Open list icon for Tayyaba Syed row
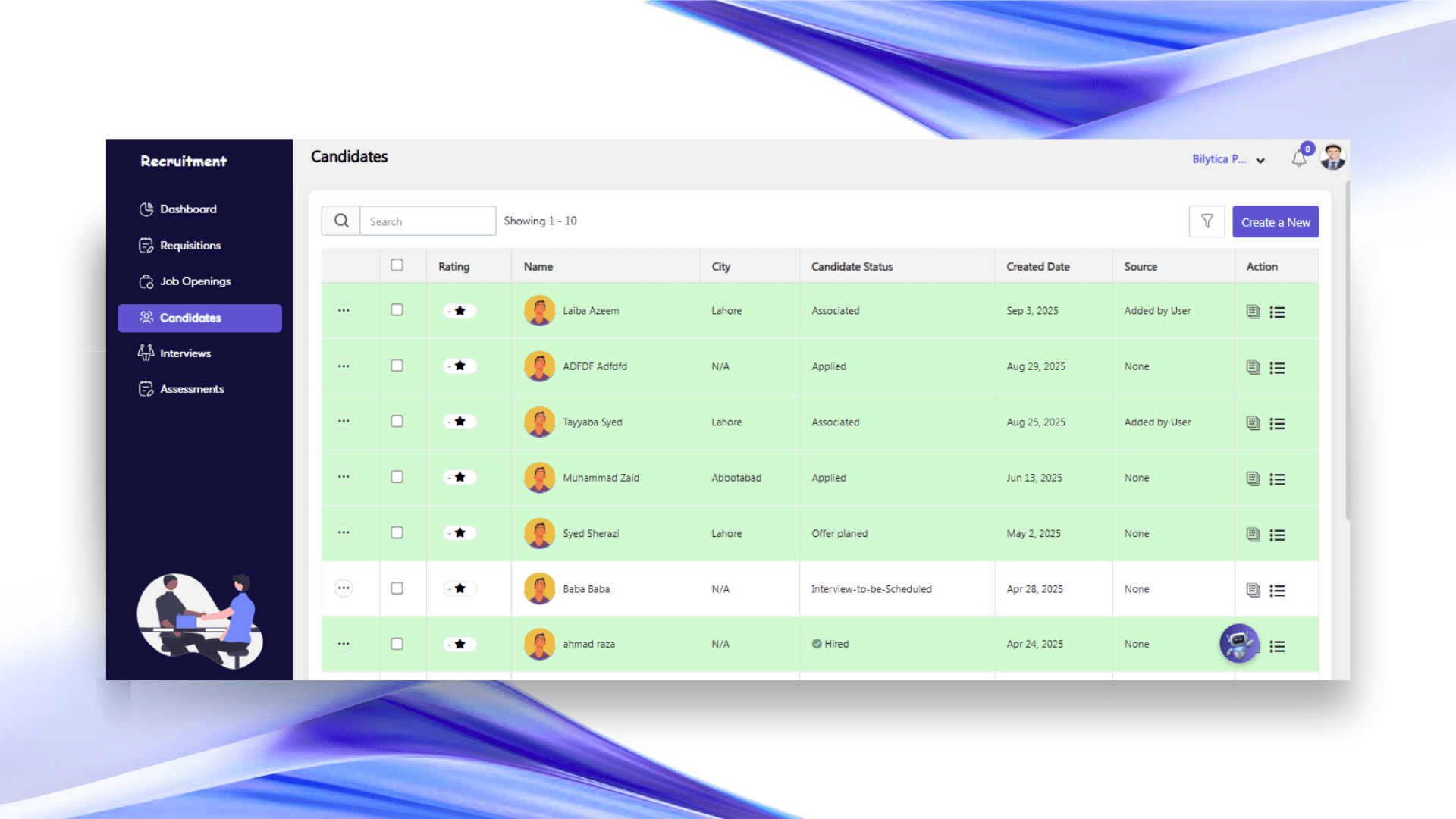Viewport: 1456px width, 819px height. [x=1277, y=423]
